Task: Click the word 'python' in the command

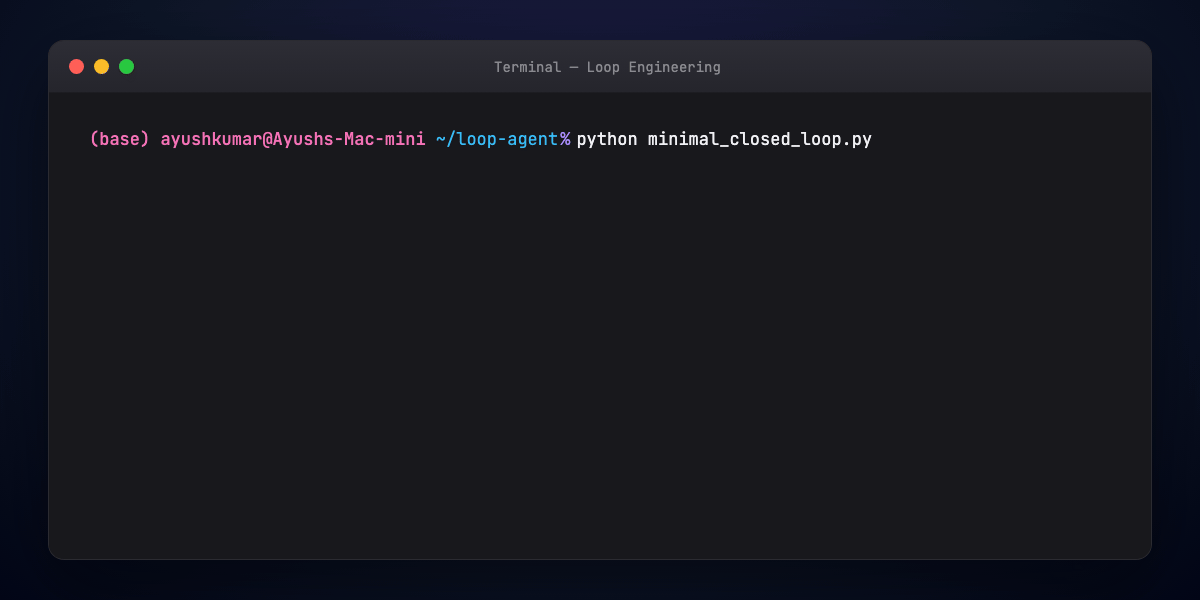Action: (607, 140)
